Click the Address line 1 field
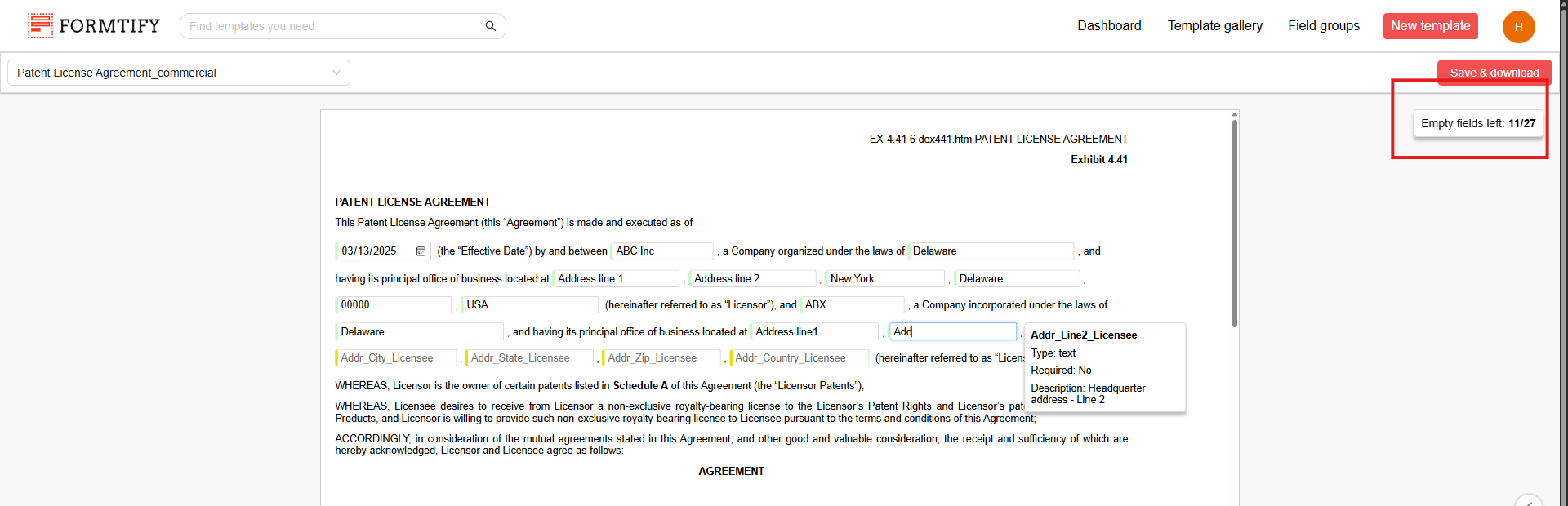The height and width of the screenshot is (506, 1568). 617,279
